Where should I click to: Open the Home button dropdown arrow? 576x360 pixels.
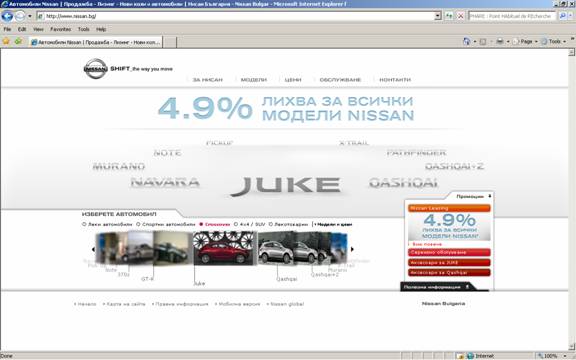[475, 42]
